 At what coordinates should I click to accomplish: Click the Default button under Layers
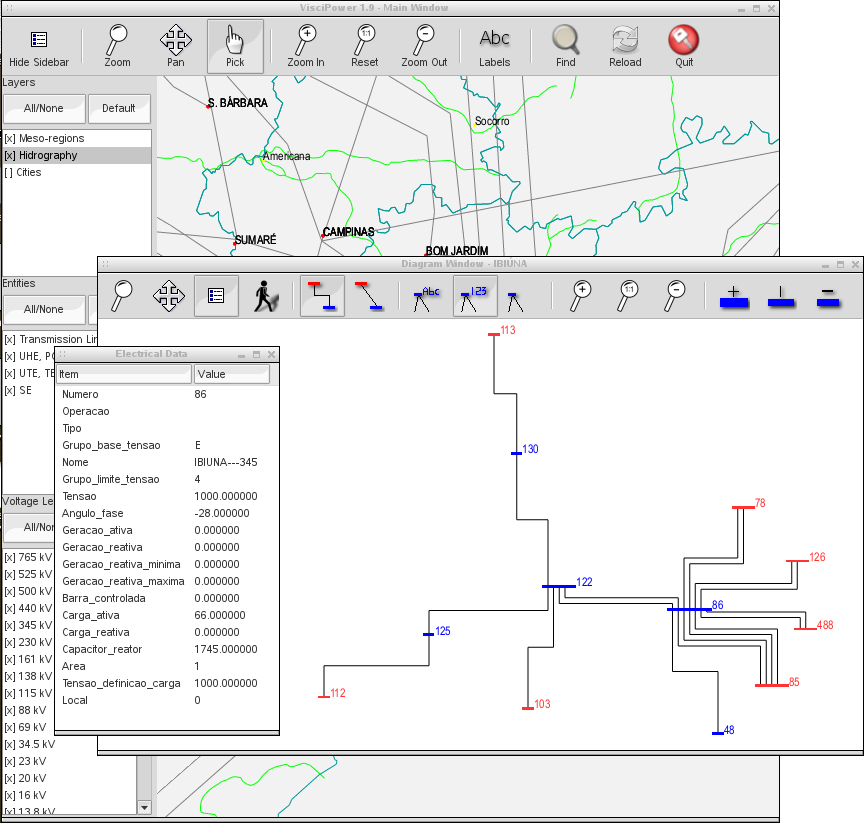(118, 109)
